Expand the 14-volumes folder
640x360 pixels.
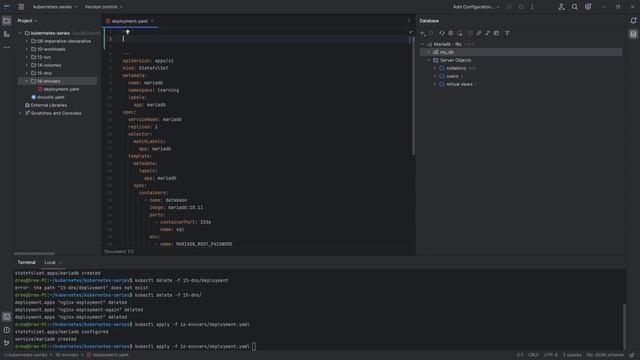(27, 65)
